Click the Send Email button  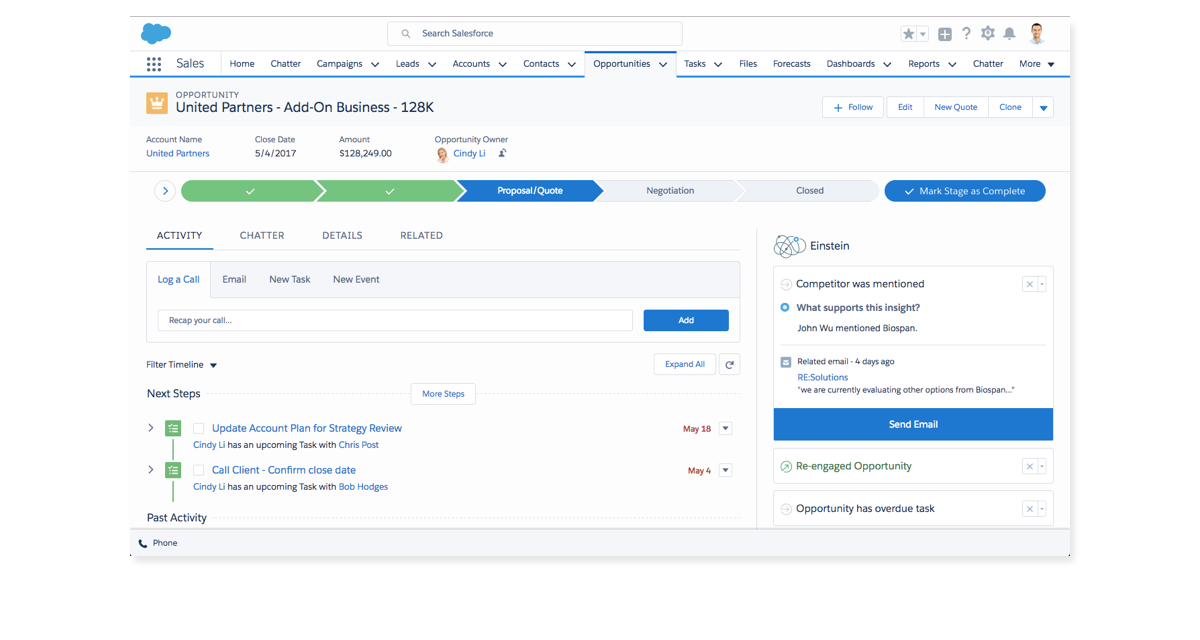(913, 424)
